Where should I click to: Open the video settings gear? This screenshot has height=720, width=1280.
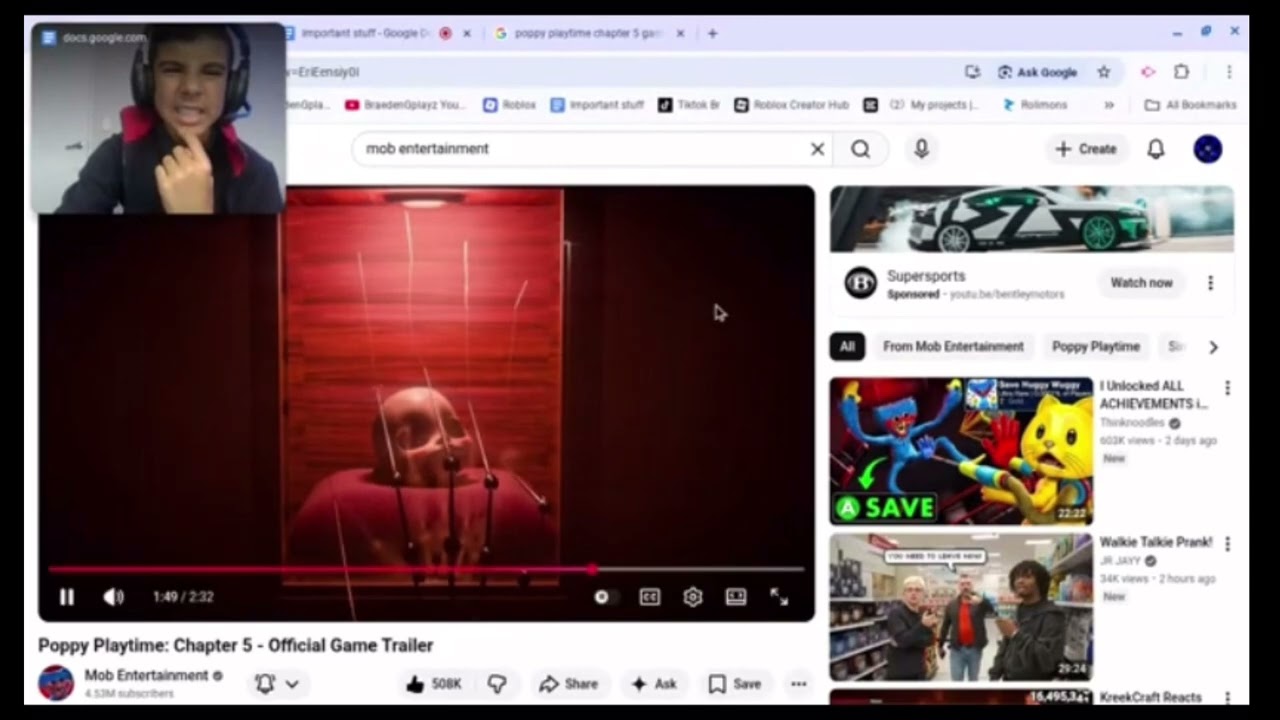click(693, 597)
